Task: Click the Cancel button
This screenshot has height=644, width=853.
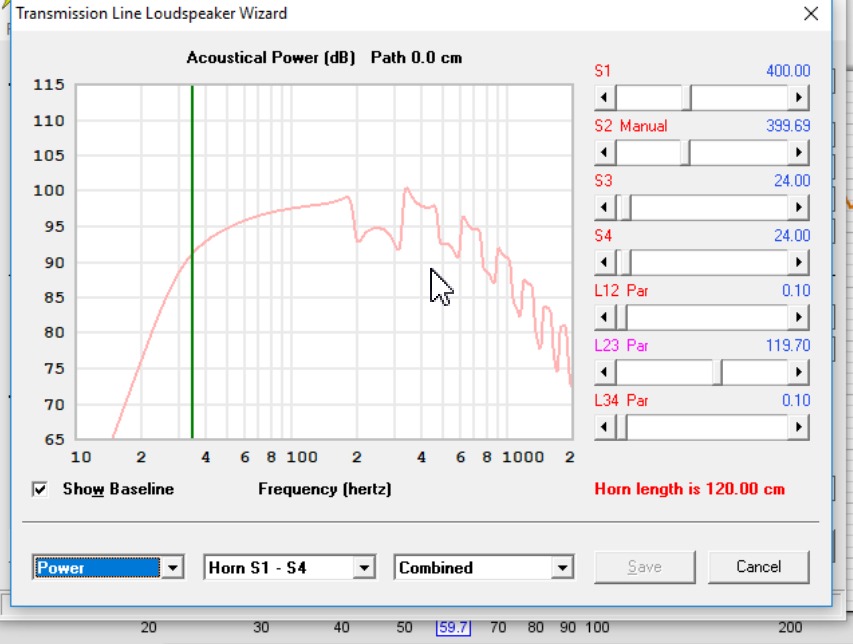Action: (758, 567)
